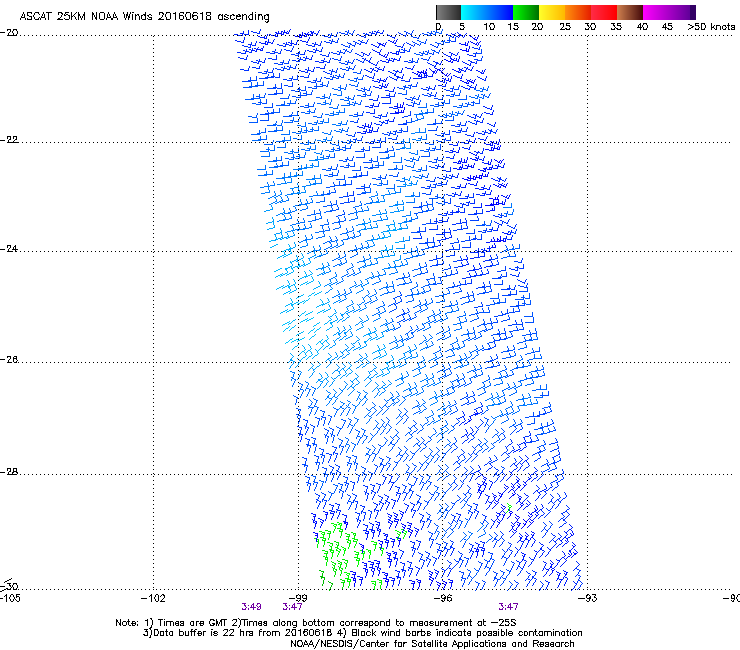Click the '-99' longitude axis label
The height and width of the screenshot is (650, 740).
coord(298,599)
